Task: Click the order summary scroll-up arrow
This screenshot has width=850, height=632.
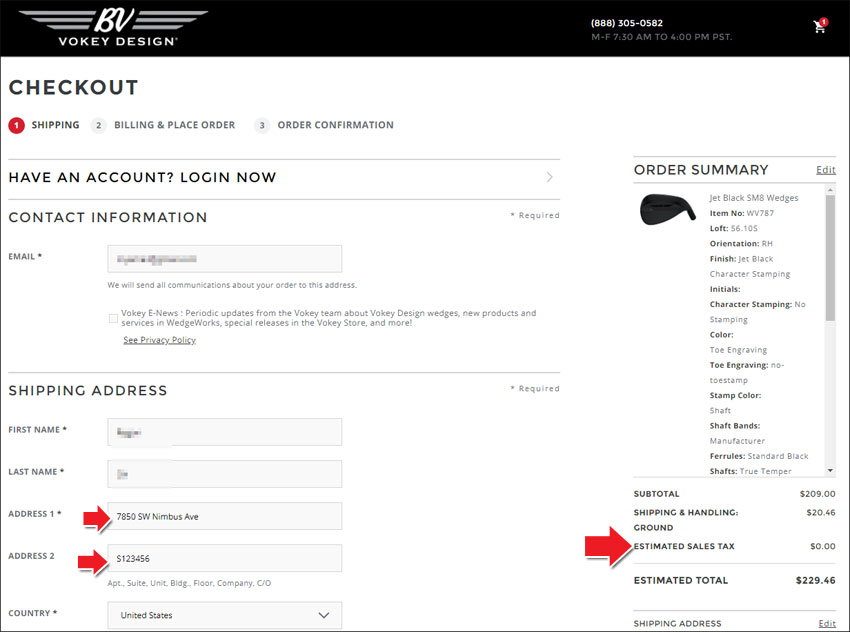Action: point(830,190)
